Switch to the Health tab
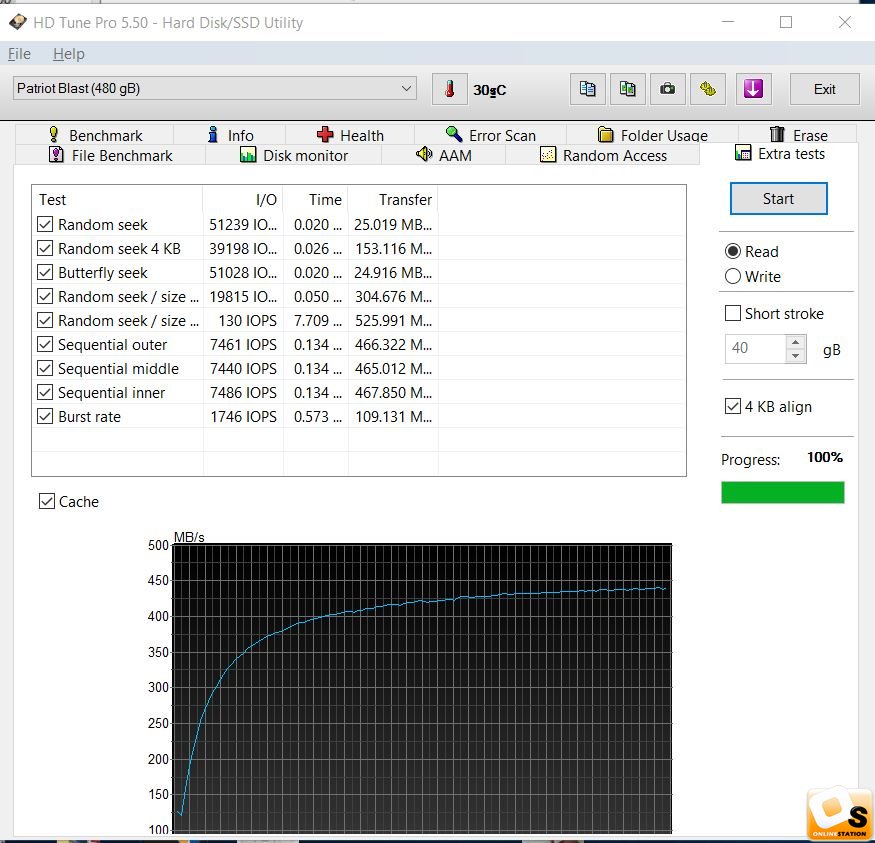Viewport: 875px width, 843px height. click(350, 135)
